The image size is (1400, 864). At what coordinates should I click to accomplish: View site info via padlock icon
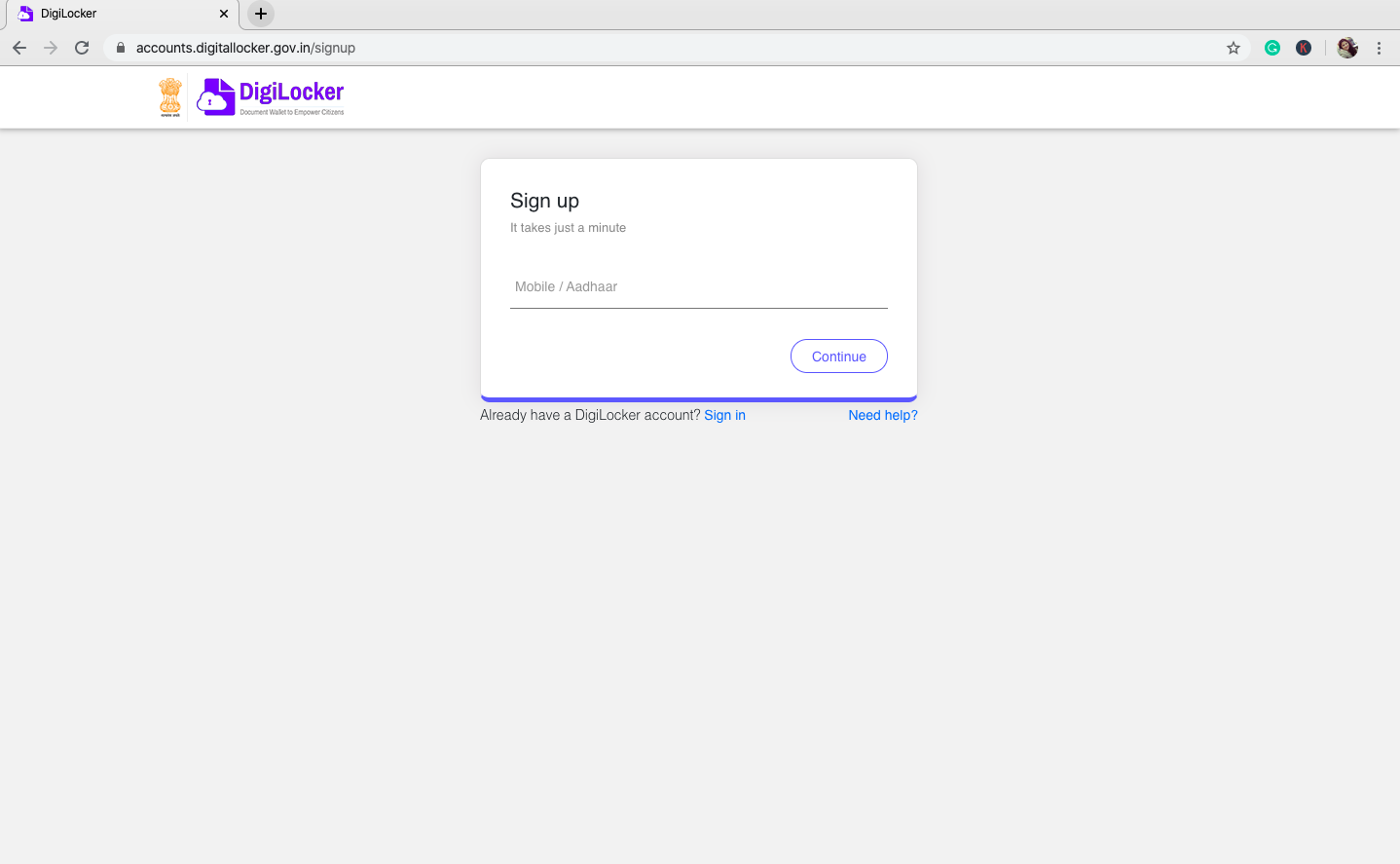pos(121,48)
